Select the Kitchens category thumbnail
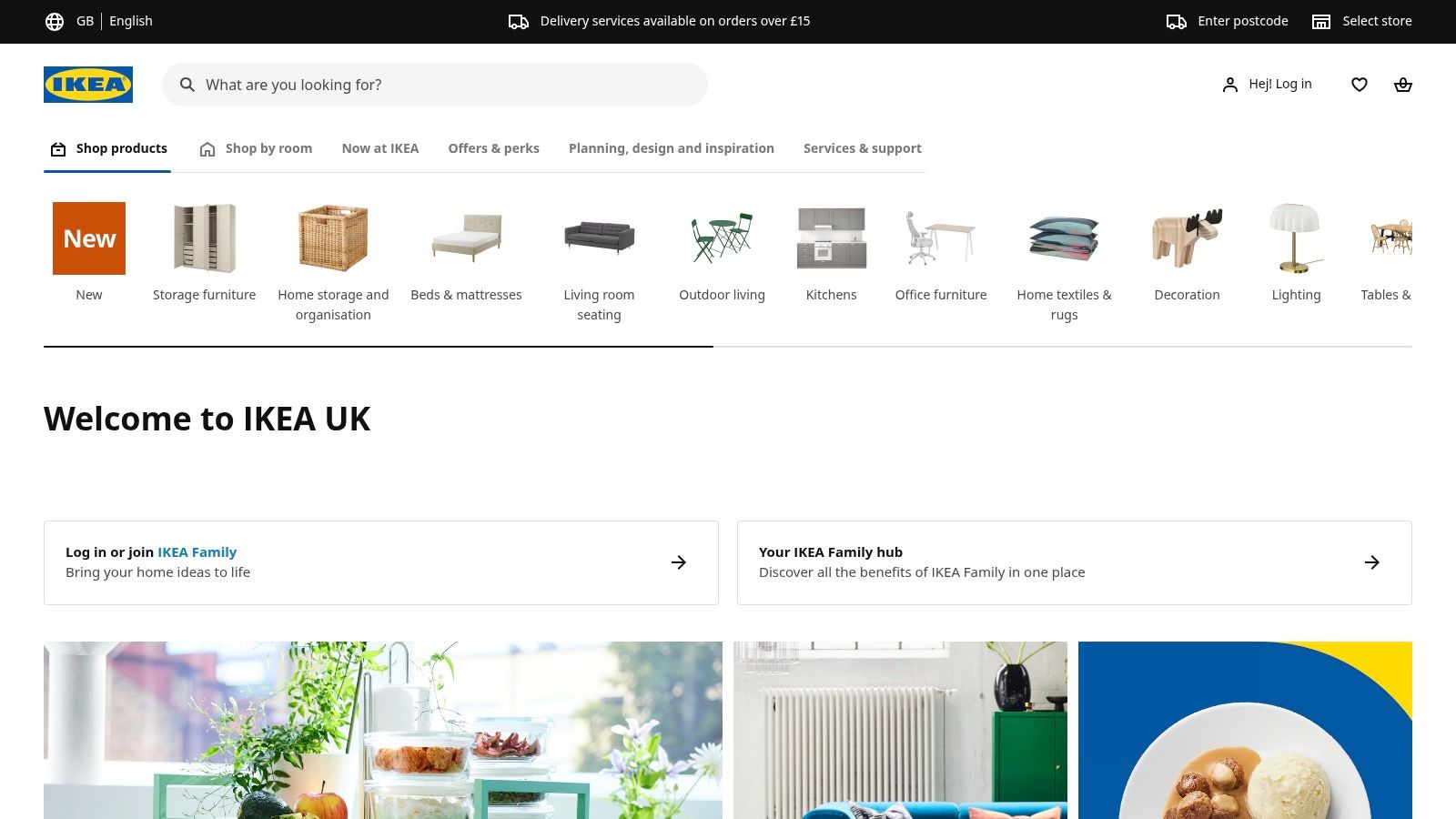The height and width of the screenshot is (819, 1456). click(x=832, y=238)
